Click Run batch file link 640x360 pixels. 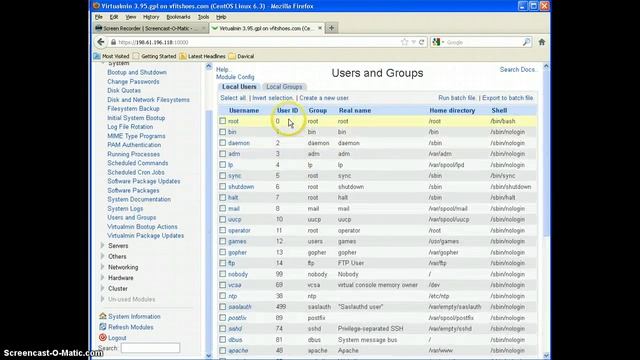pyautogui.click(x=457, y=98)
